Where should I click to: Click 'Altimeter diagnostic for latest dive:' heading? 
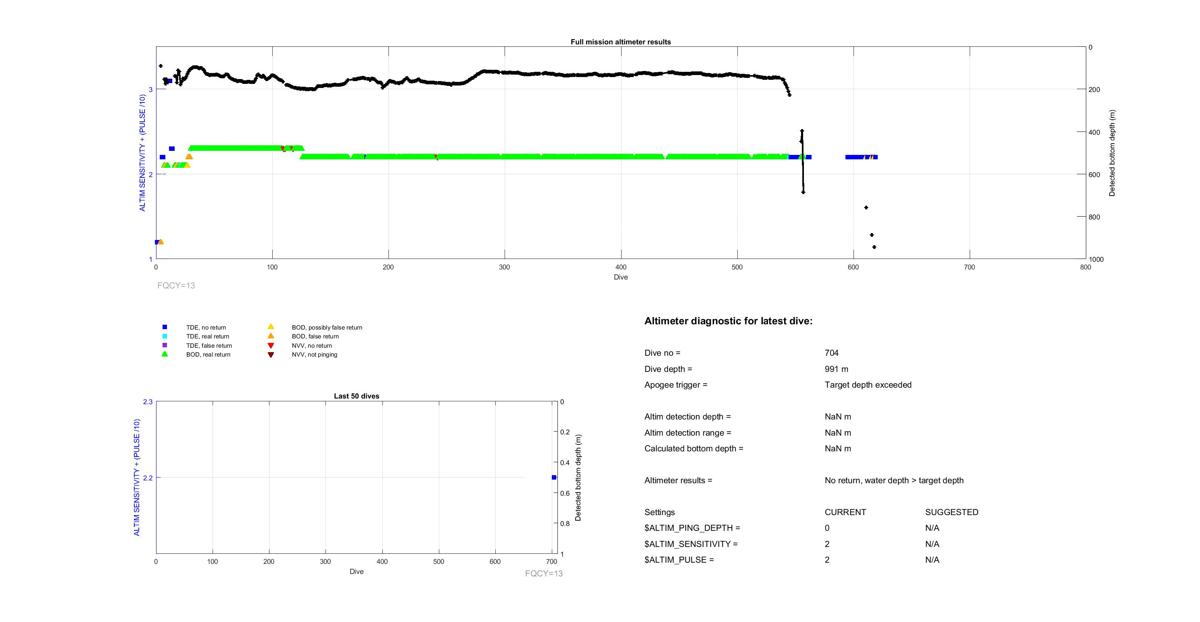pos(728,321)
